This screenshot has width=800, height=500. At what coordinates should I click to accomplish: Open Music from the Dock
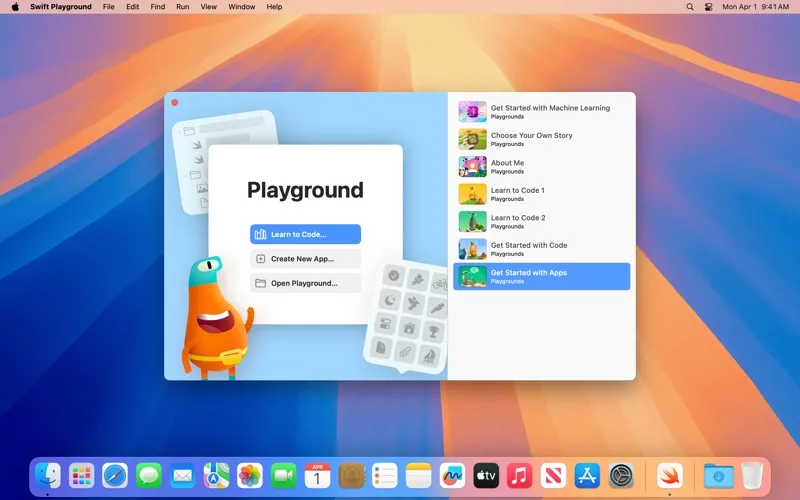519,476
